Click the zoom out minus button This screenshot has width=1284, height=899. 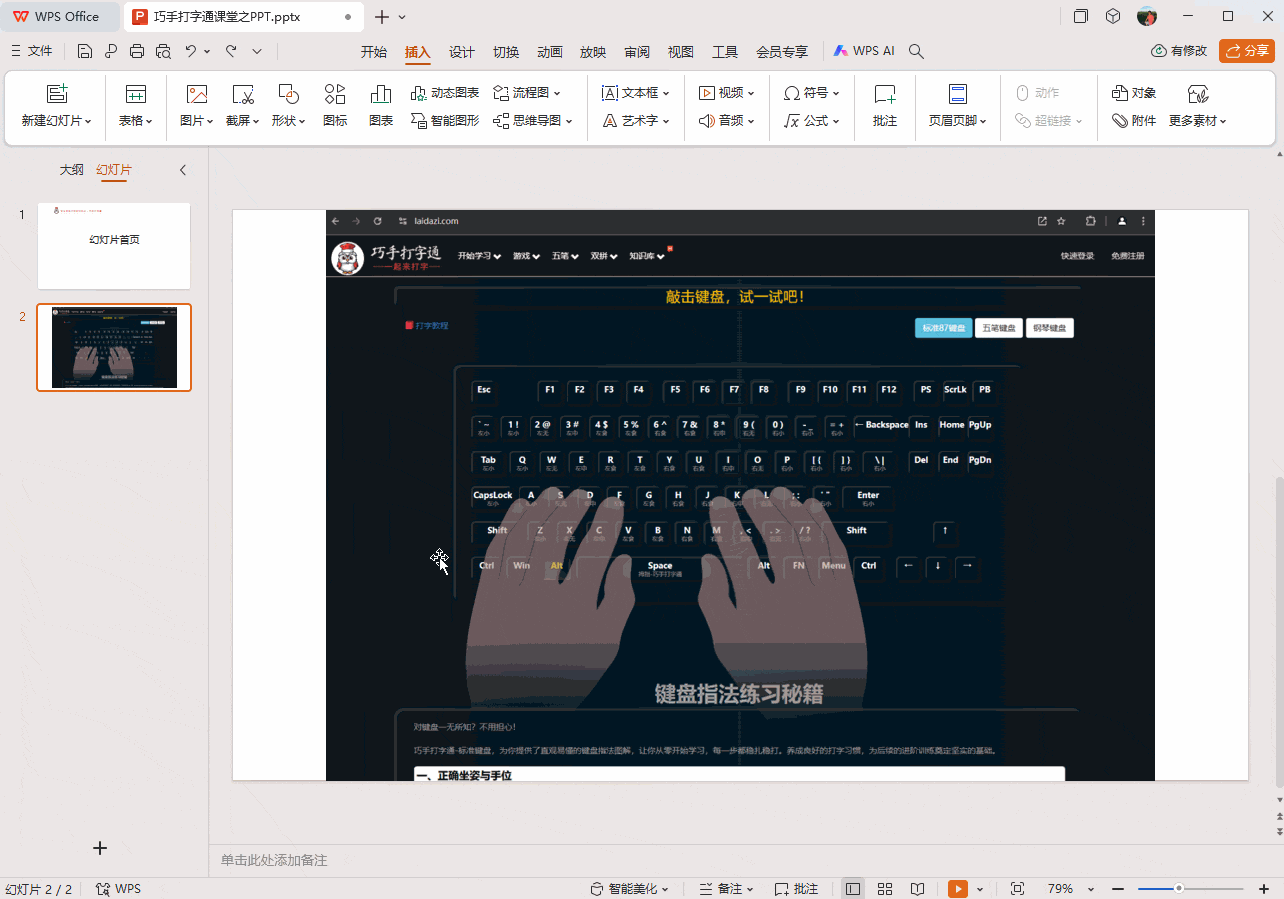point(1118,889)
